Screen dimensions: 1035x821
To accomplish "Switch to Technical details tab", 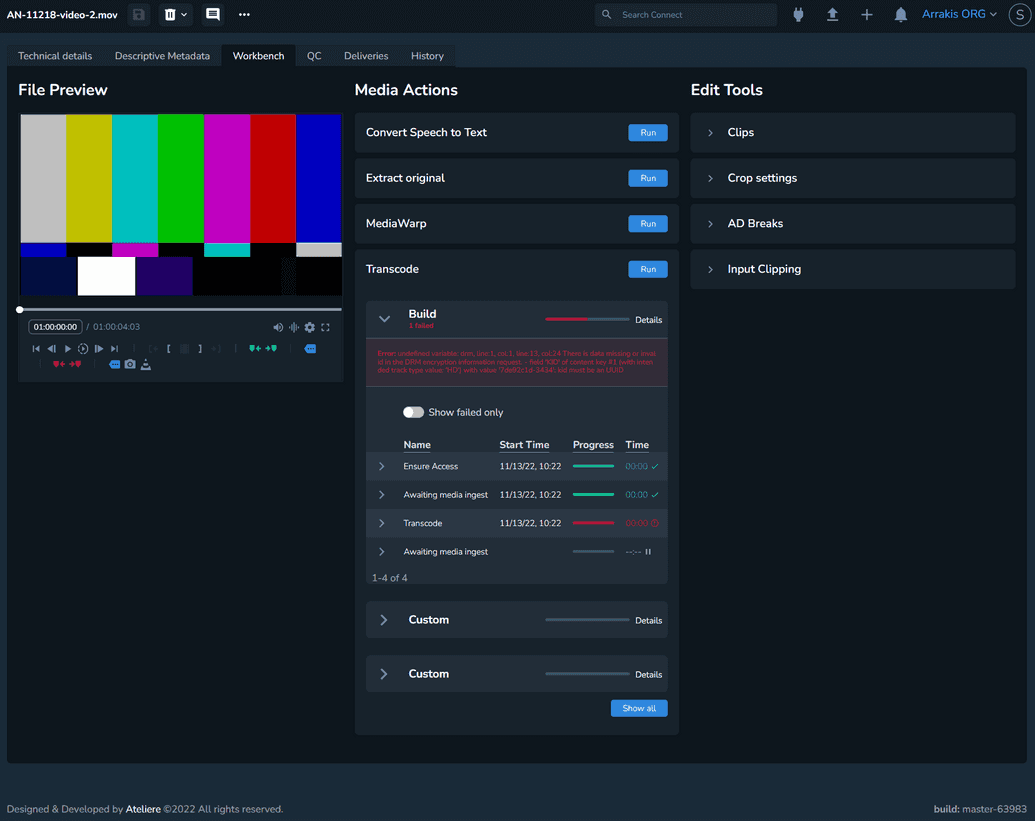I will click(x=55, y=56).
